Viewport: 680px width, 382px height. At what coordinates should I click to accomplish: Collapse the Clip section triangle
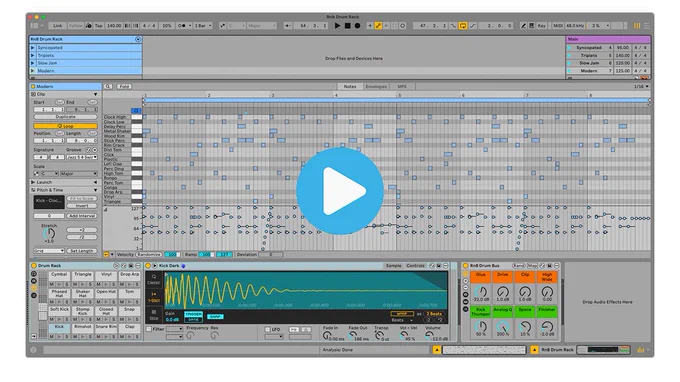point(95,95)
